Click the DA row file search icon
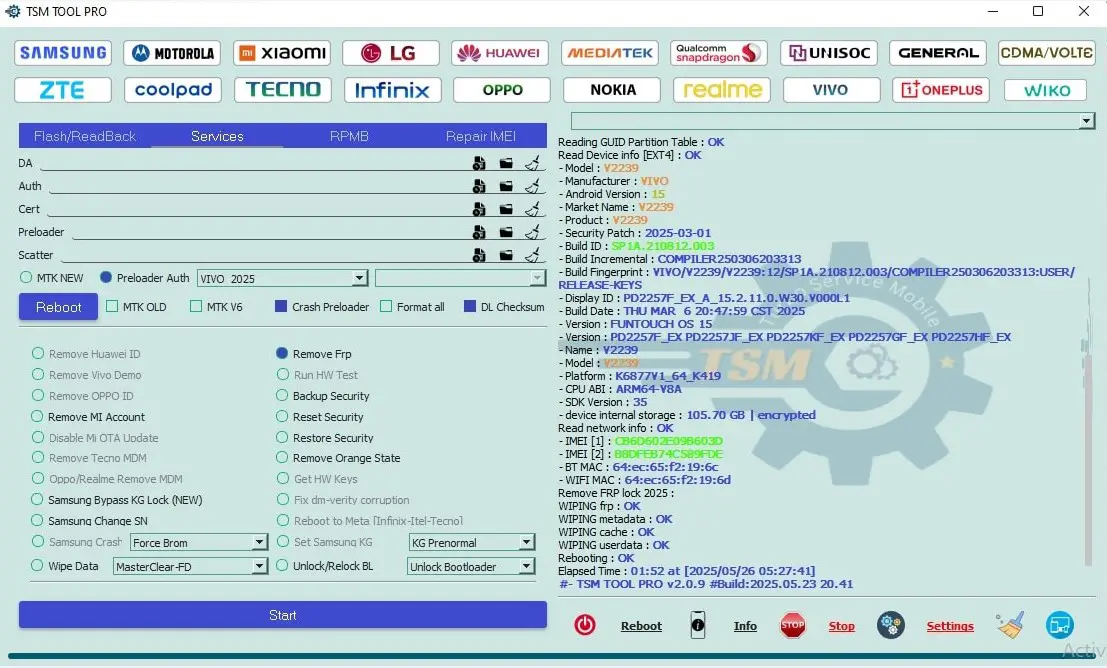 [479, 164]
